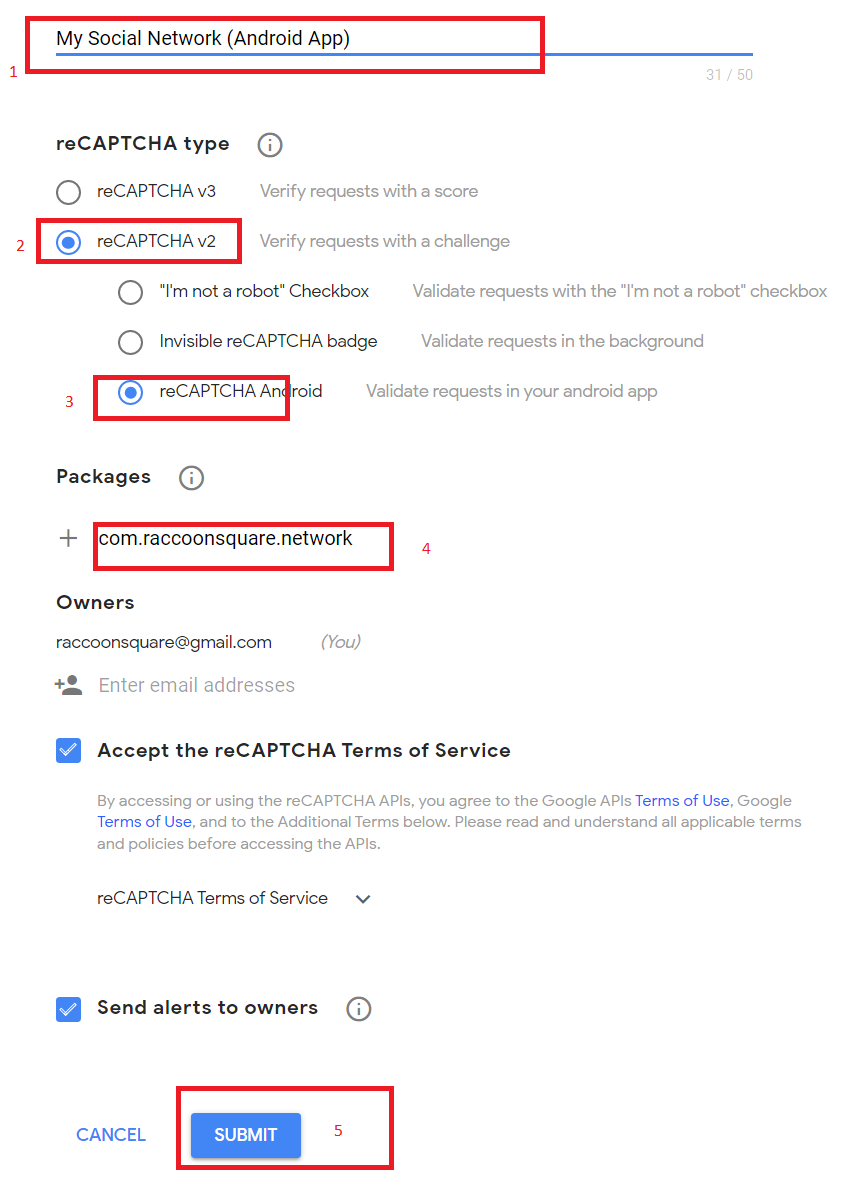Expand the reCAPTCHA Terms of Service section
This screenshot has height=1194, width=863.
tap(362, 898)
